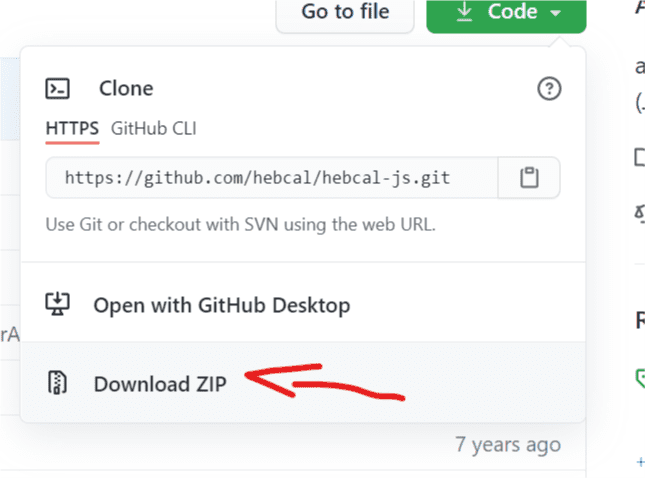Image resolution: width=645 pixels, height=478 pixels.
Task: Open the clone help question mark
Action: 549,89
